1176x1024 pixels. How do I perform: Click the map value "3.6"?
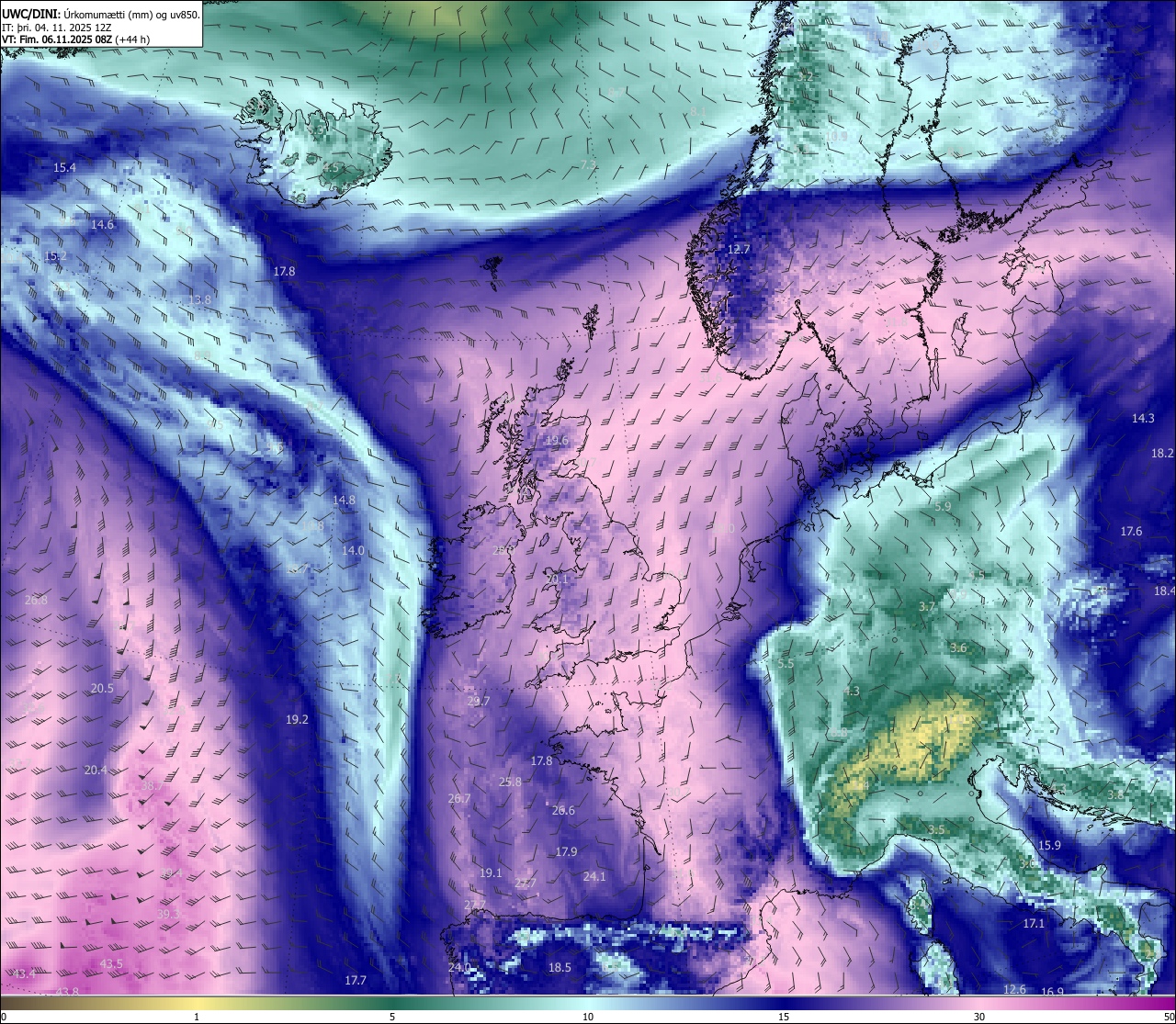pos(958,648)
